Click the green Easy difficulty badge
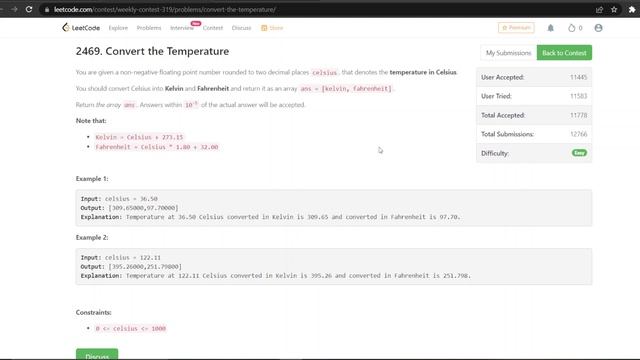This screenshot has width=640, height=360. 579,153
